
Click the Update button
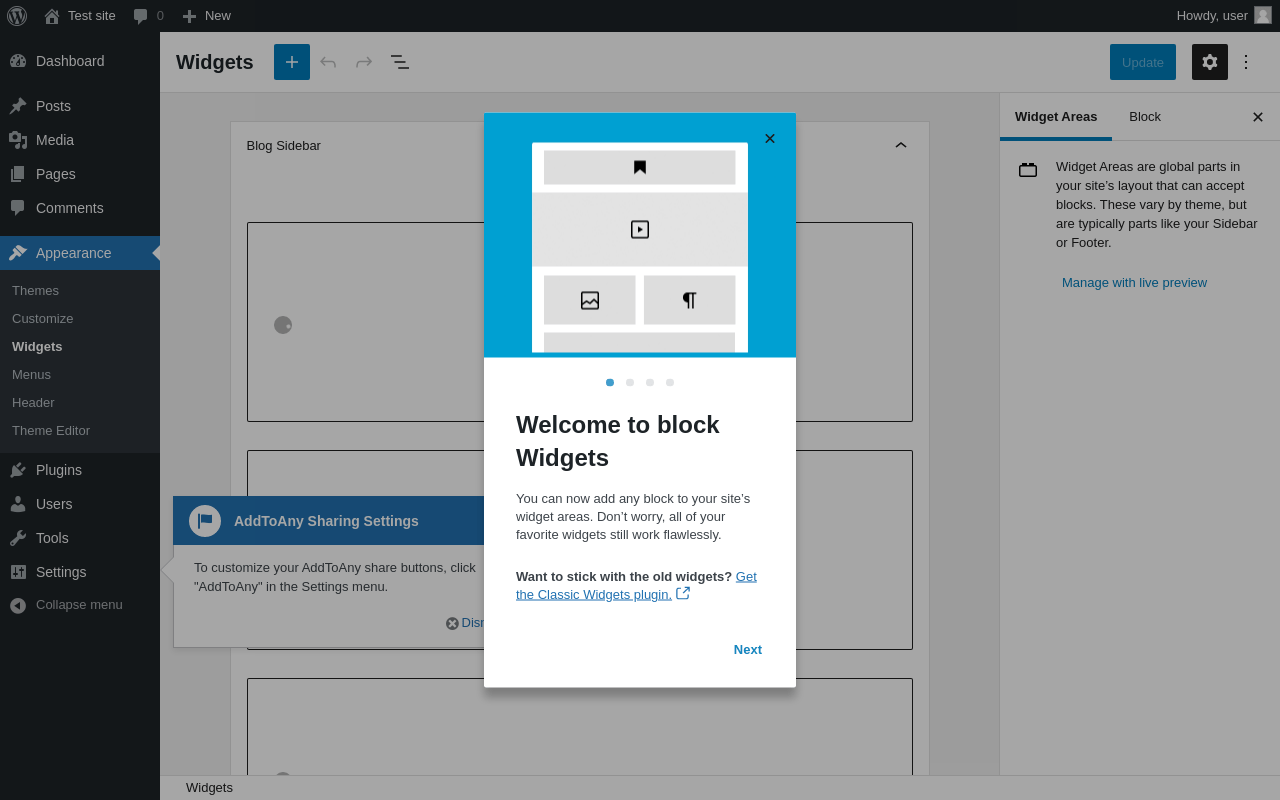coord(1143,62)
